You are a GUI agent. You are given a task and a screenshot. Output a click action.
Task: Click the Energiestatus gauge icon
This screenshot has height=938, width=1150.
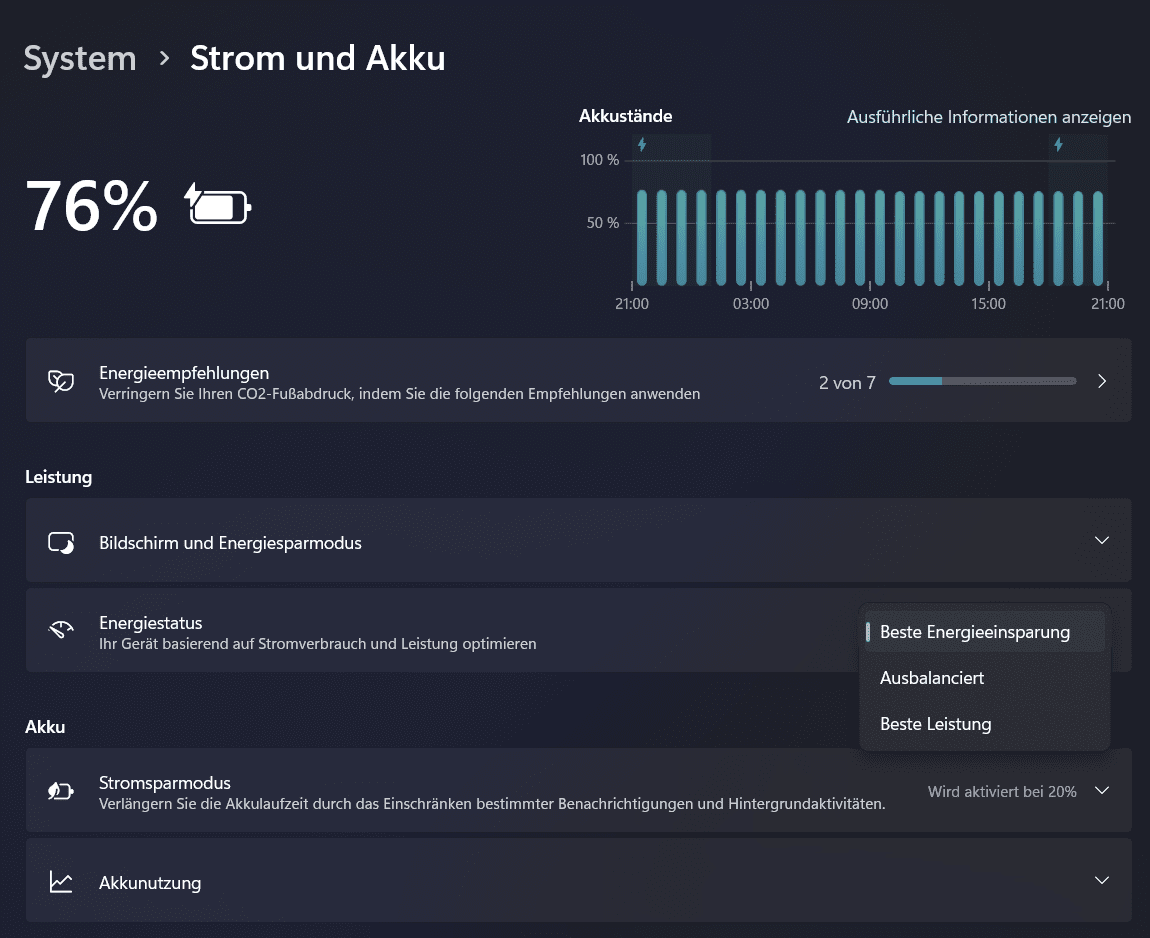pos(61,629)
